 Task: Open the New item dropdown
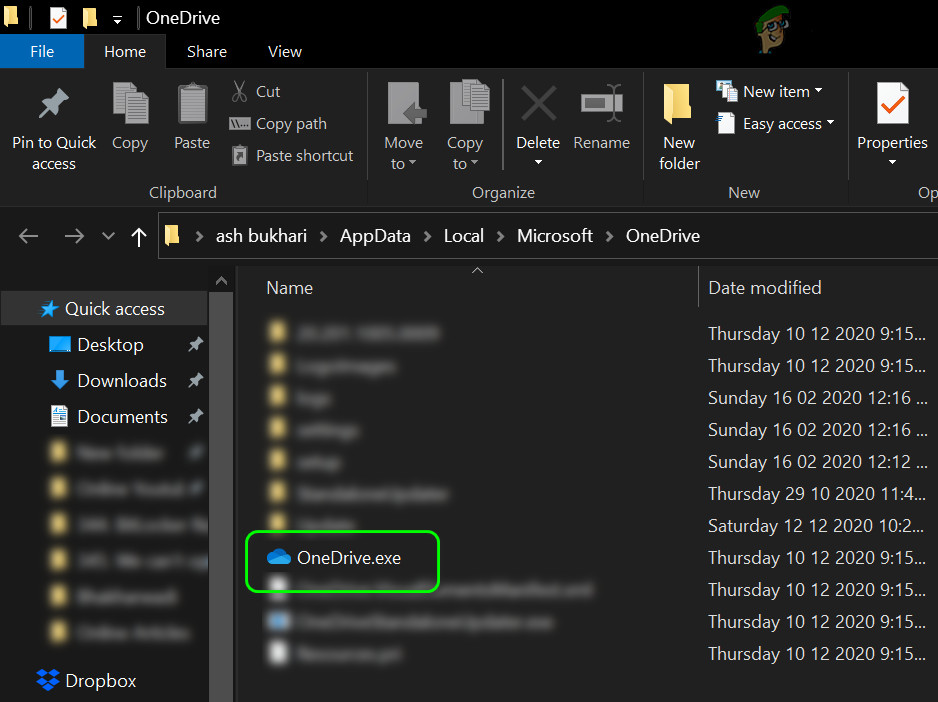pos(769,92)
